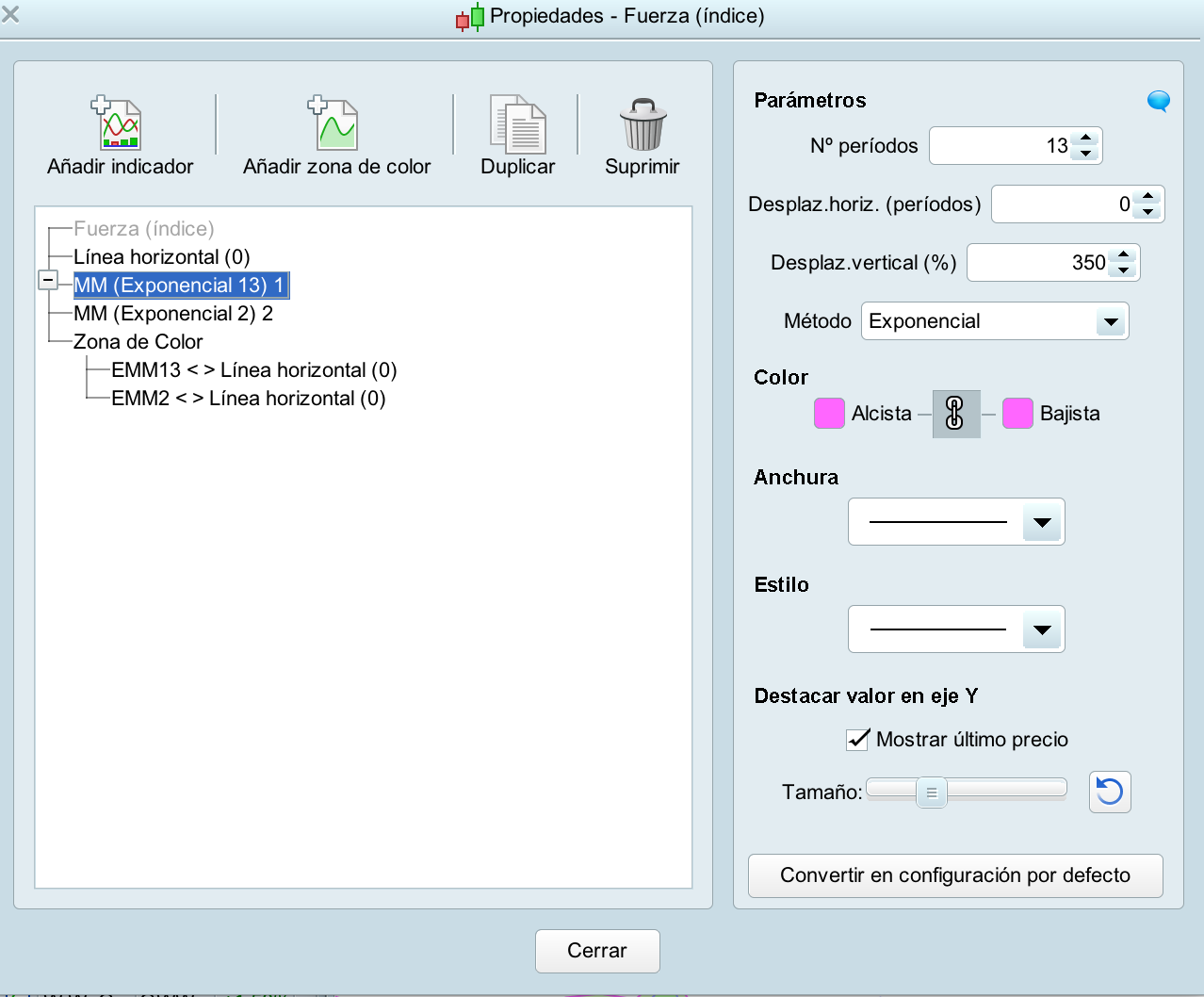This screenshot has width=1204, height=997.
Task: Open the Estilo line style dropdown
Action: (x=956, y=629)
